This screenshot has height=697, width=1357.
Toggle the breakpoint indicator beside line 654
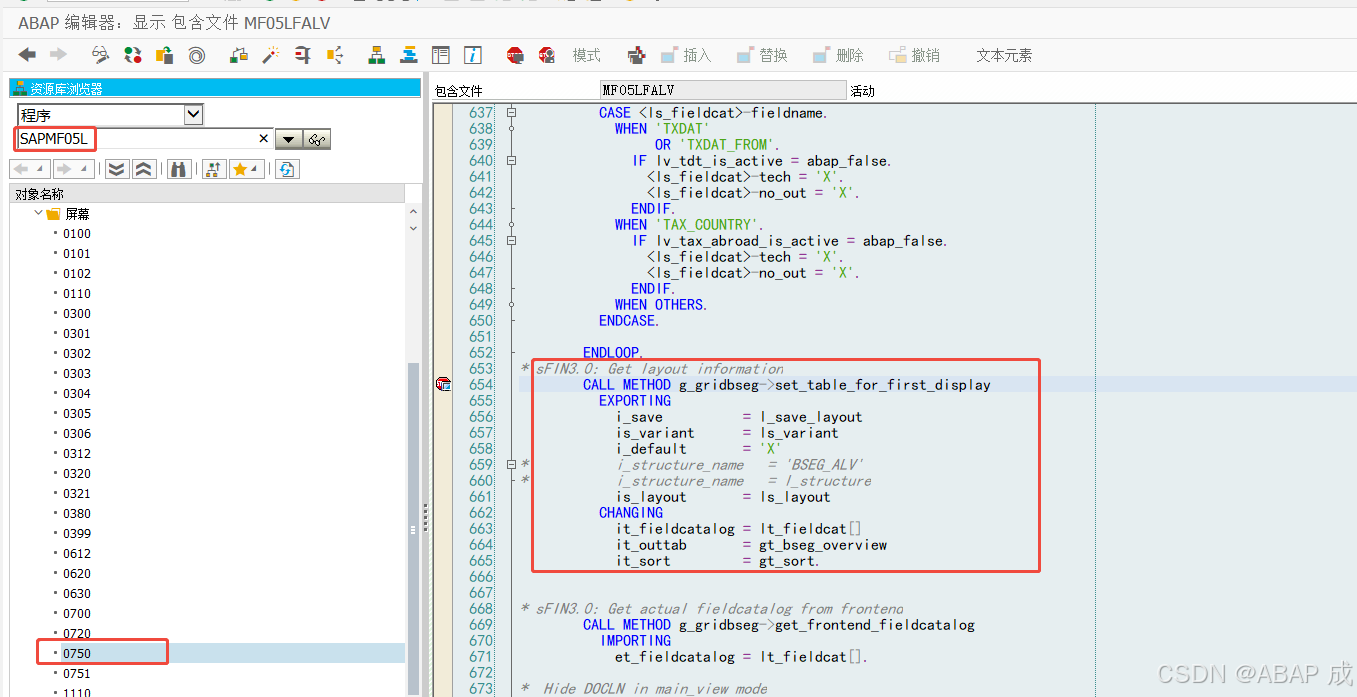[441, 384]
